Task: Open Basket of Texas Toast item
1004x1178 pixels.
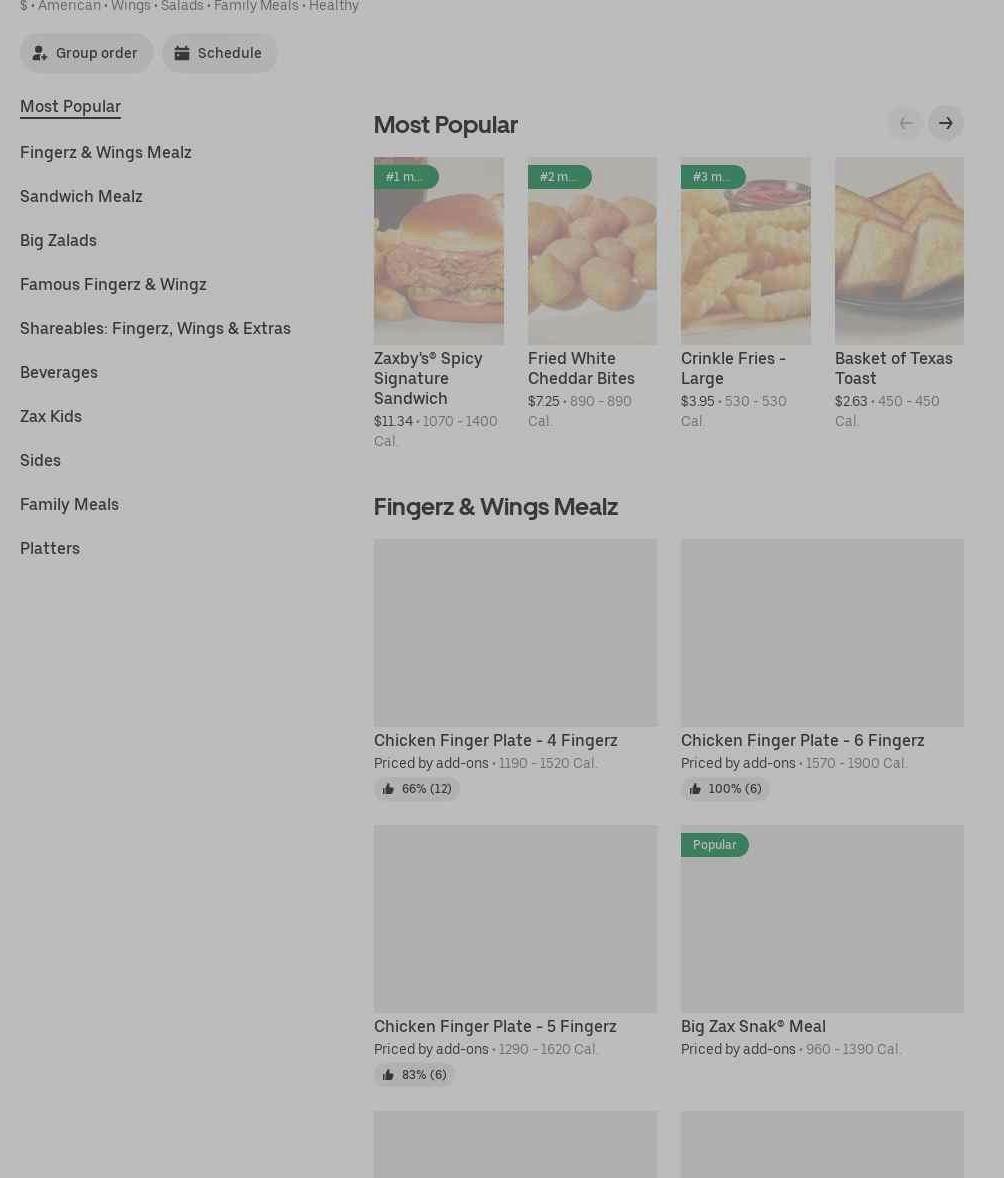Action: 899,293
